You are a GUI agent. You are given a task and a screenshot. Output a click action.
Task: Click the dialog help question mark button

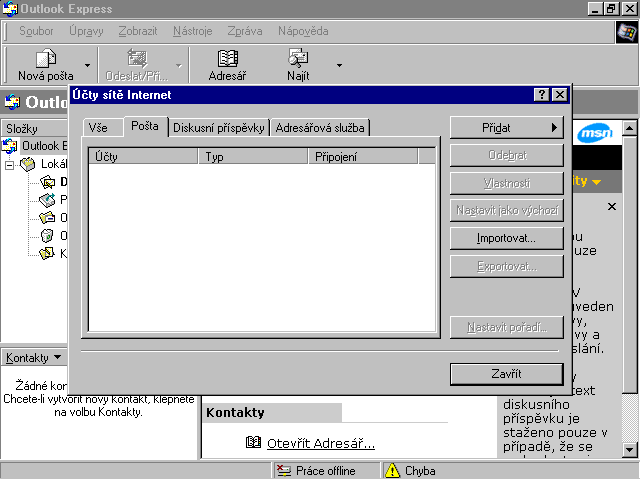(542, 95)
